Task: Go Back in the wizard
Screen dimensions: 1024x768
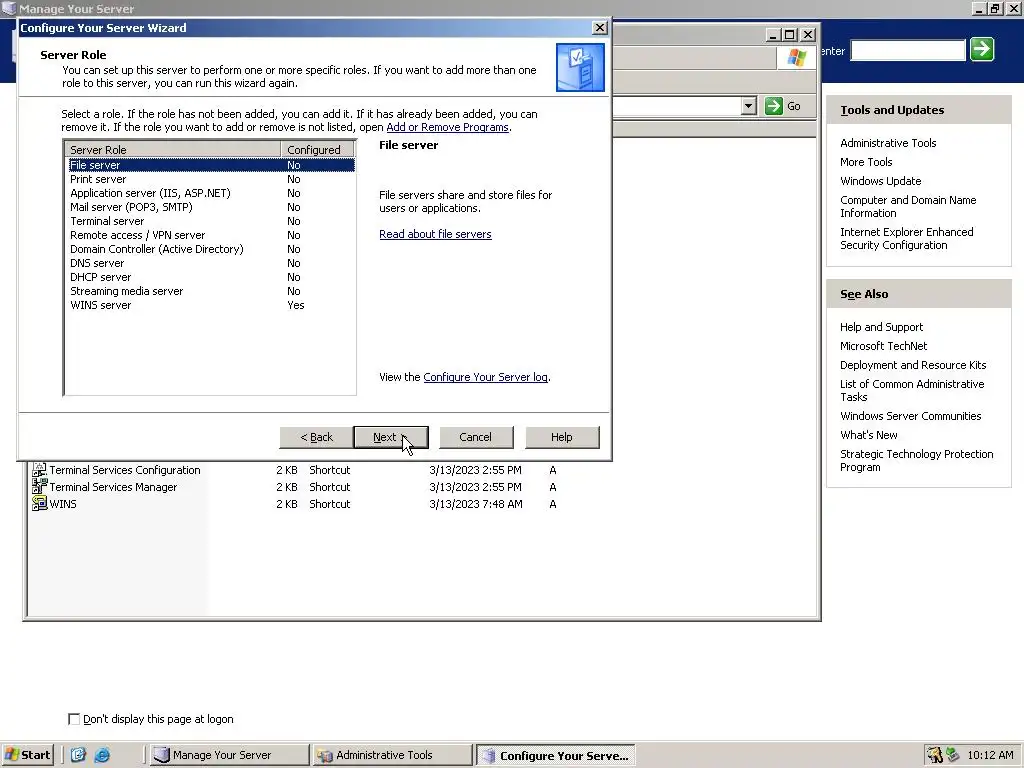Action: pyautogui.click(x=316, y=437)
